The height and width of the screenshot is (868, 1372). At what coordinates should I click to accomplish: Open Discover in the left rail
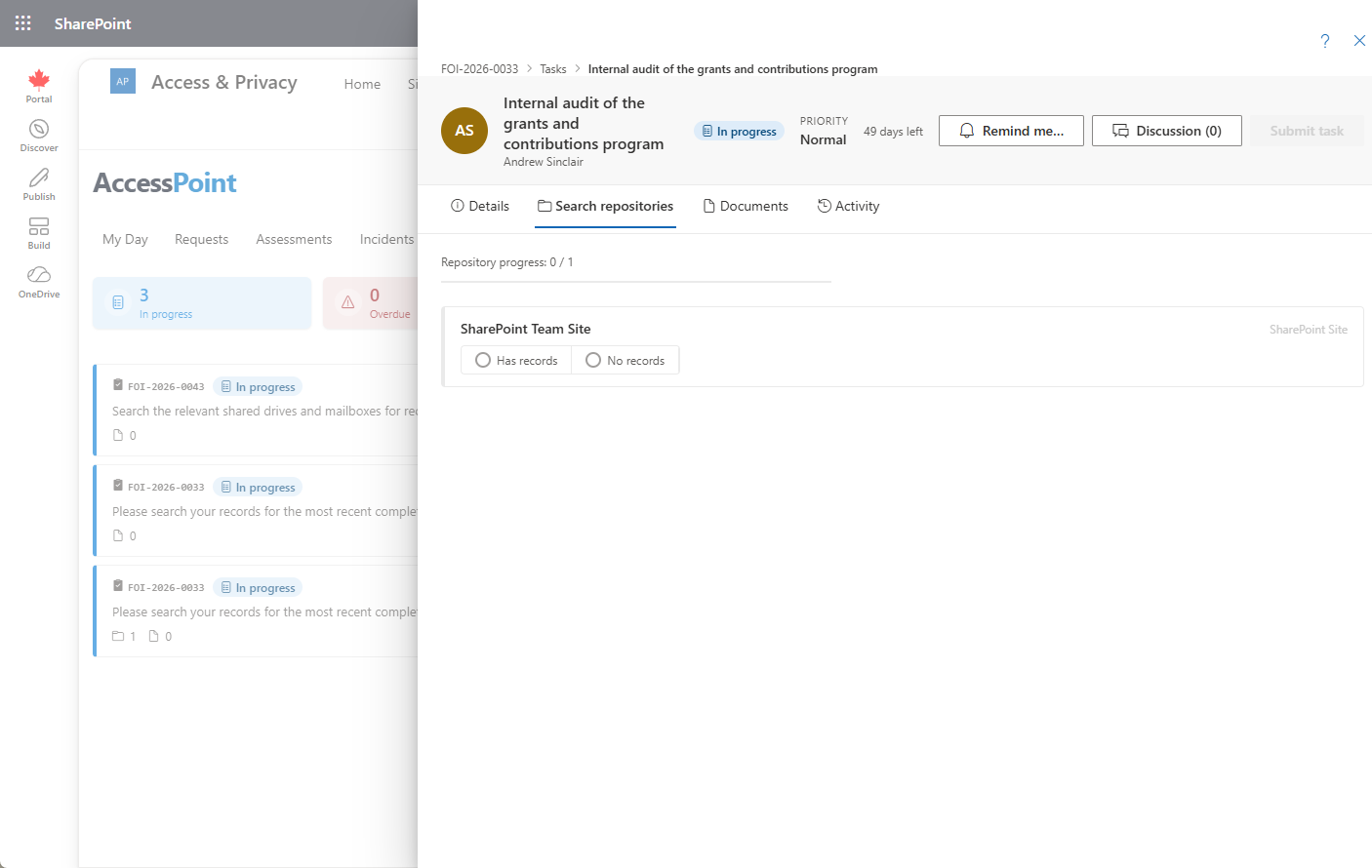click(x=39, y=136)
